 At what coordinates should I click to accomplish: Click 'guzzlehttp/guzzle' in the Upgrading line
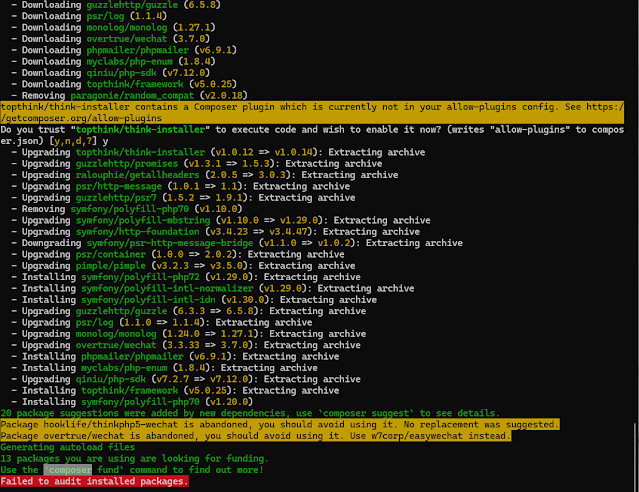point(121,311)
